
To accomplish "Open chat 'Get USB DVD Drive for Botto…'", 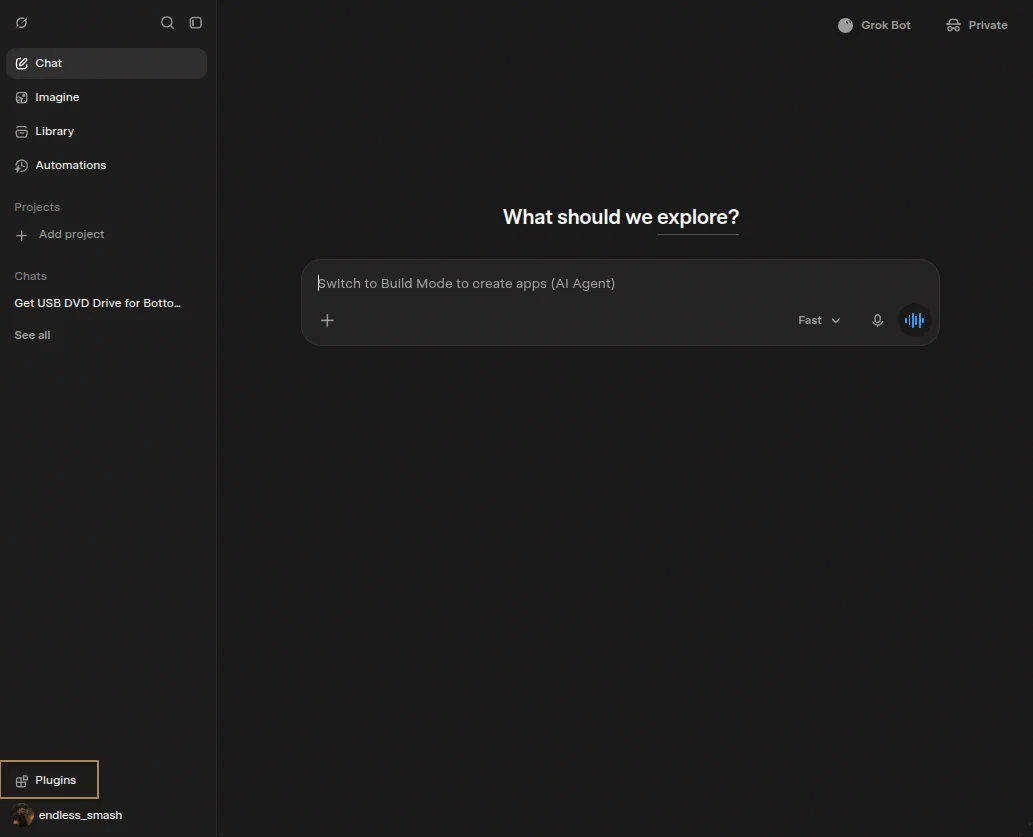I will (98, 303).
